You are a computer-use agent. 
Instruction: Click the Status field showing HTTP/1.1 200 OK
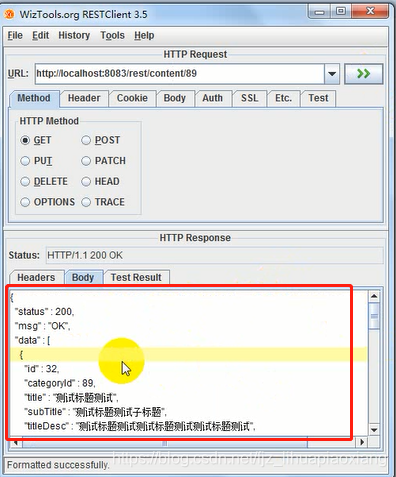tap(214, 255)
